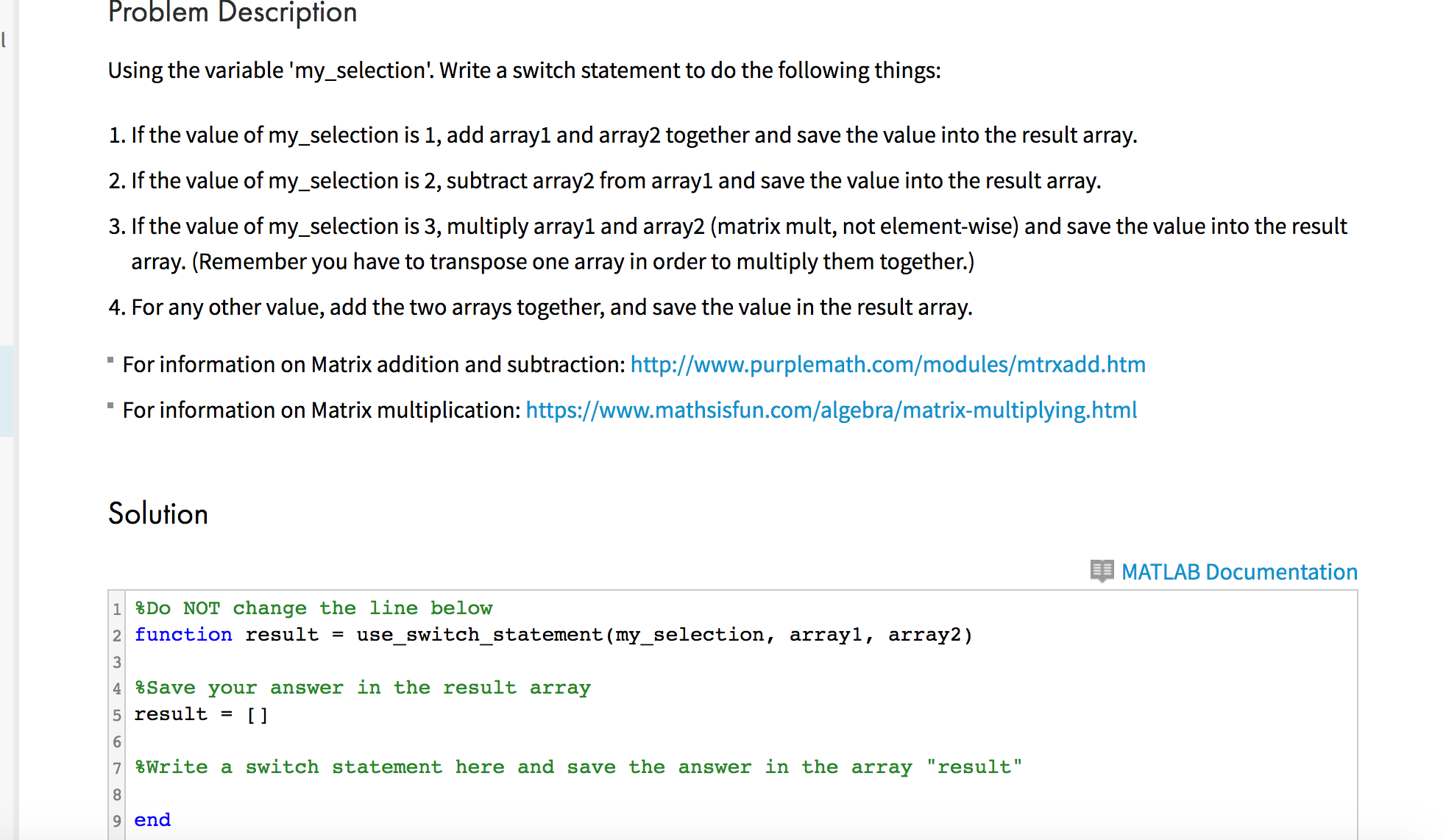Click line number 7 beside the switch comment
This screenshot has height=840, width=1446.
point(117,766)
